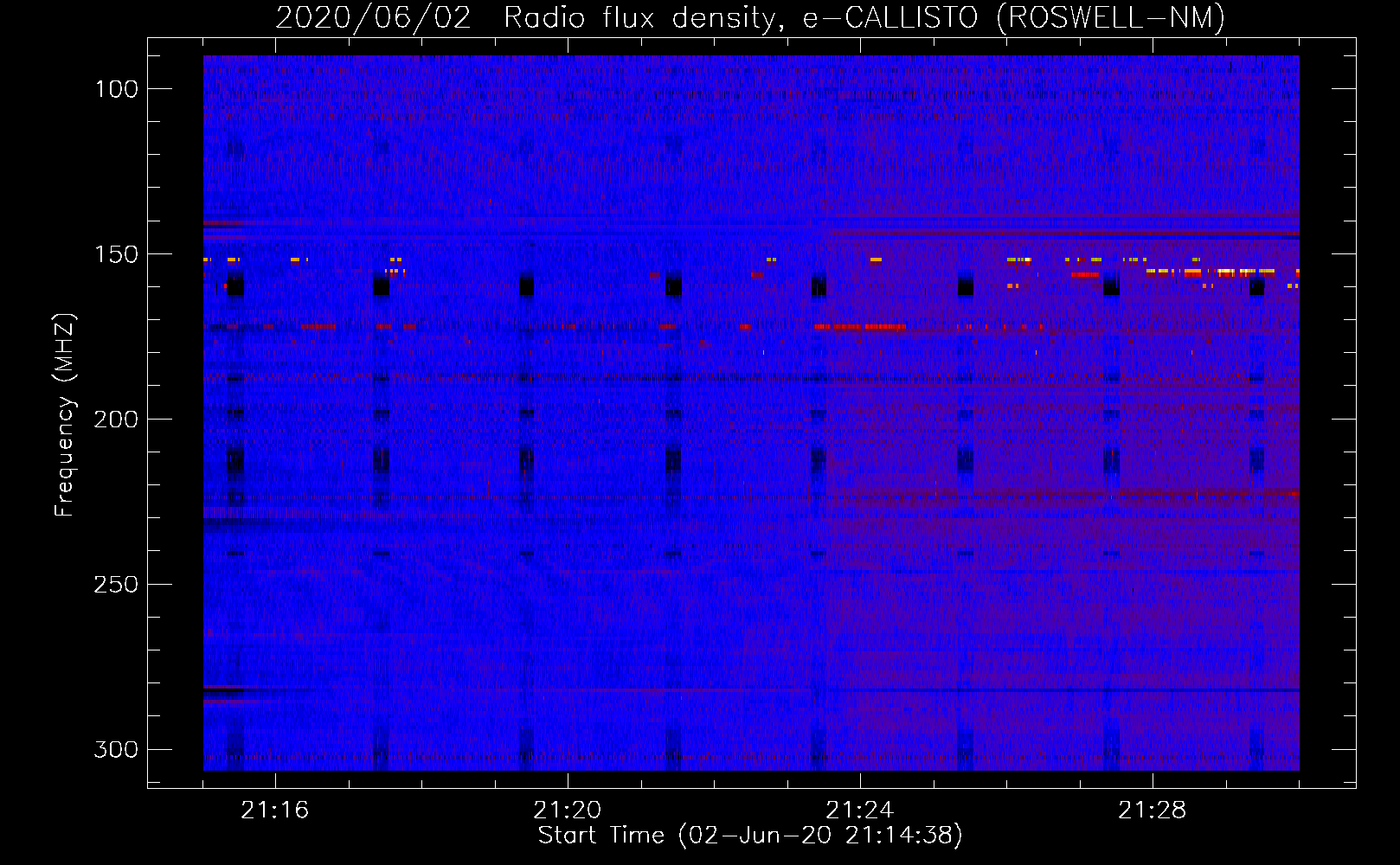Click the 21:20 time tick label

(568, 811)
